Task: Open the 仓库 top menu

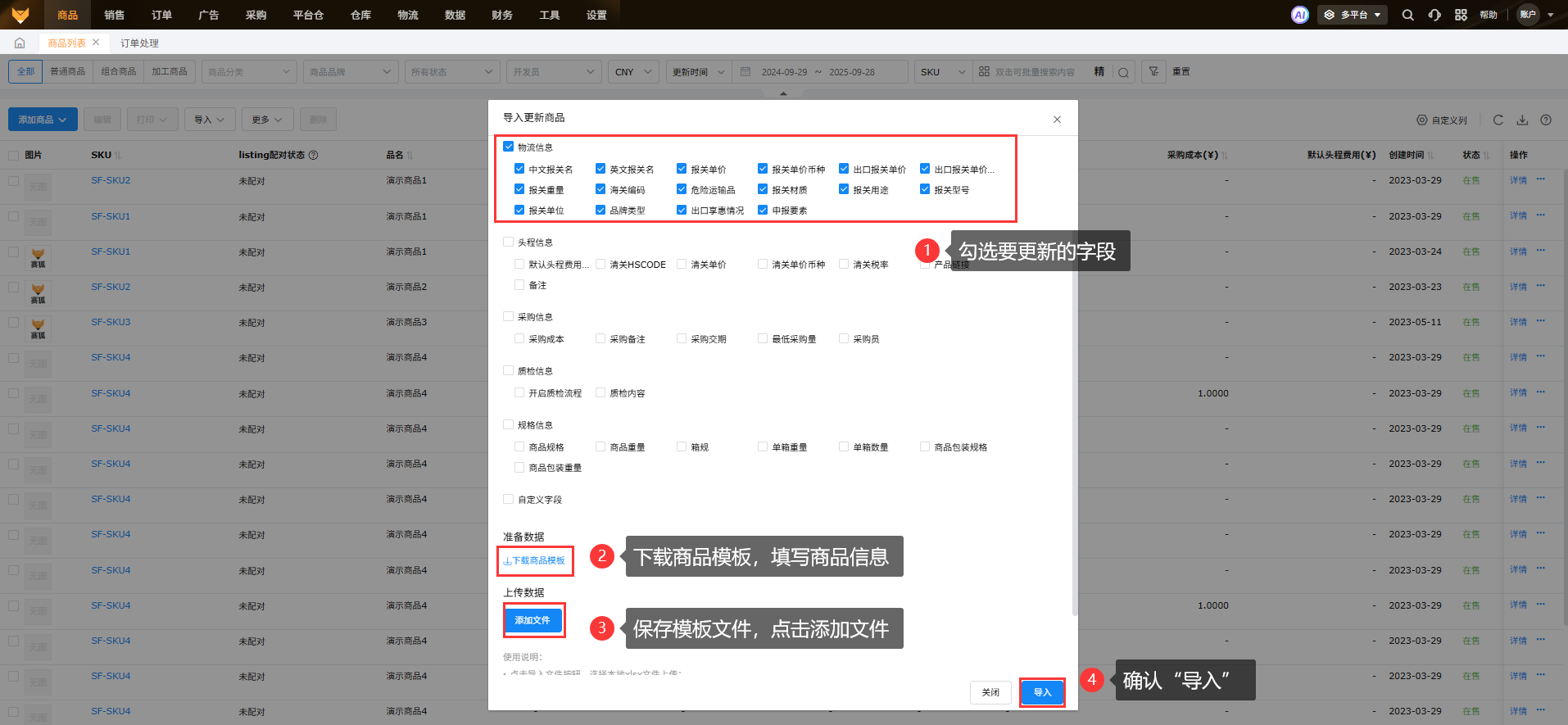Action: point(360,15)
